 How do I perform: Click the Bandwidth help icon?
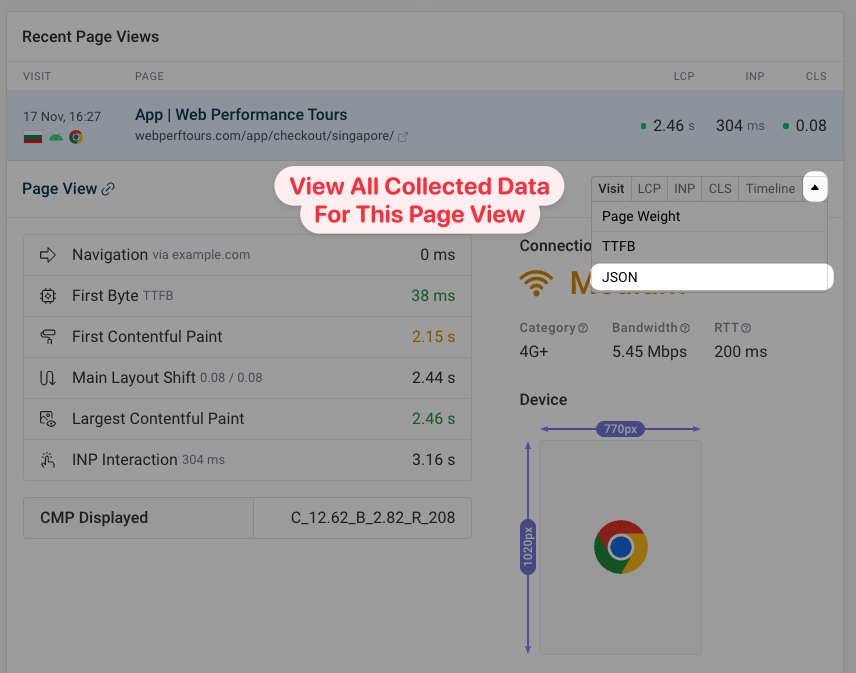pos(685,328)
